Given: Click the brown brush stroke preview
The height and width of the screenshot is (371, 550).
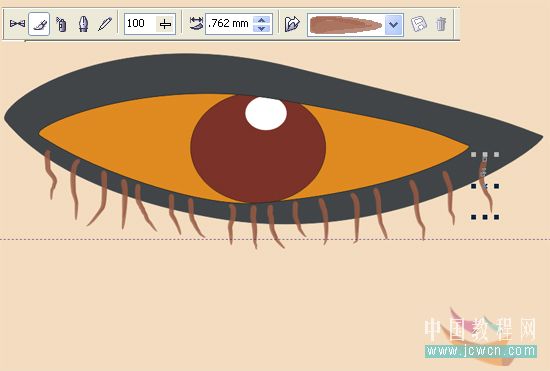Looking at the screenshot, I should (x=346, y=25).
